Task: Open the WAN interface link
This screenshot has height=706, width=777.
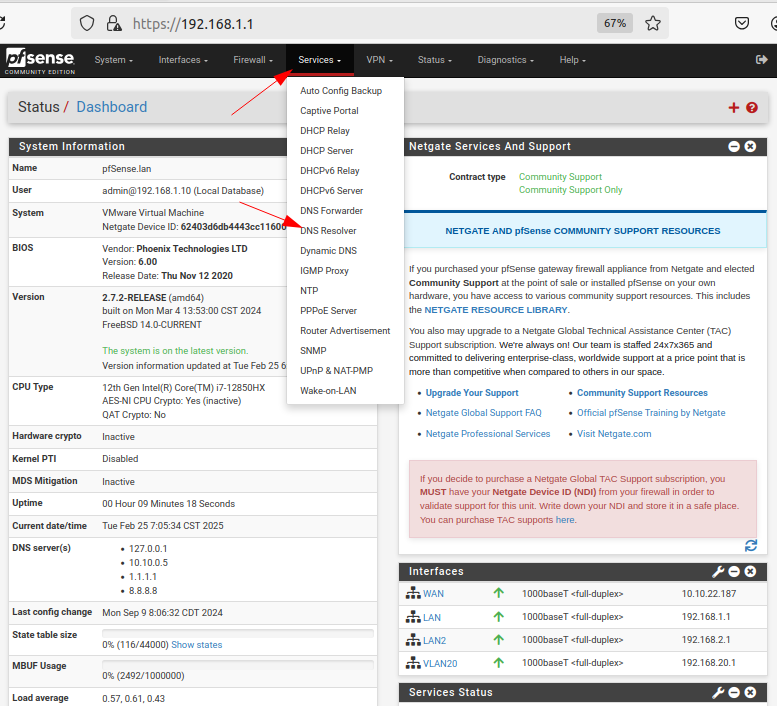Action: 433,593
